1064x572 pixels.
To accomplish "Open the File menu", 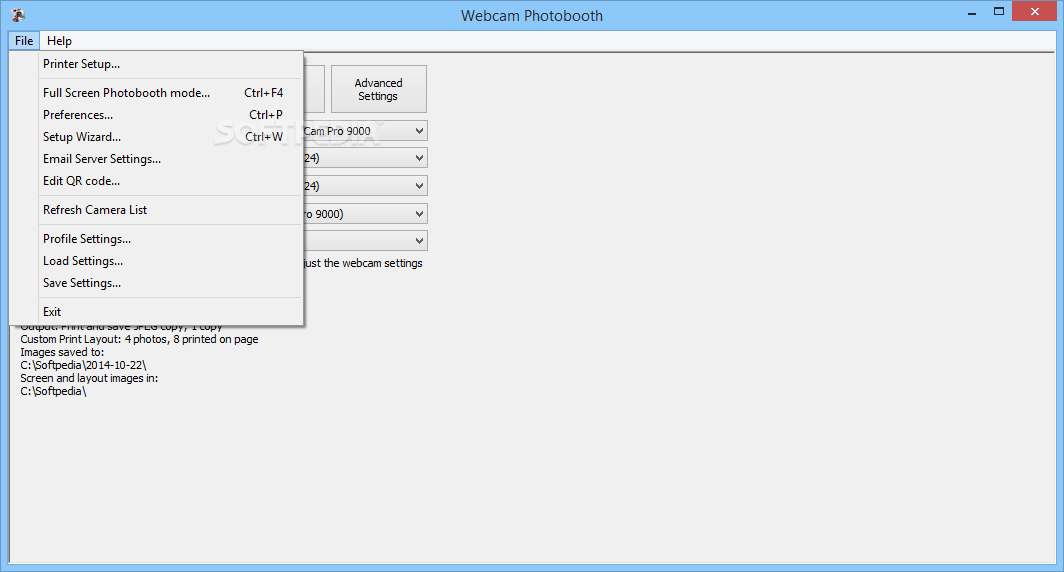I will point(24,41).
